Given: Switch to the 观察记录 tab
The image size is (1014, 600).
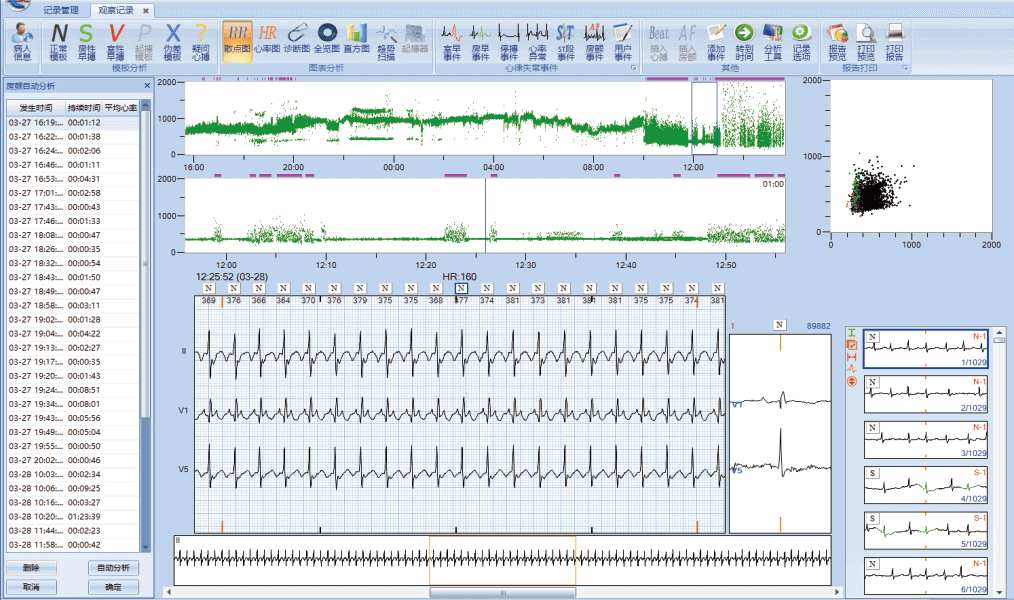Looking at the screenshot, I should pos(116,10).
